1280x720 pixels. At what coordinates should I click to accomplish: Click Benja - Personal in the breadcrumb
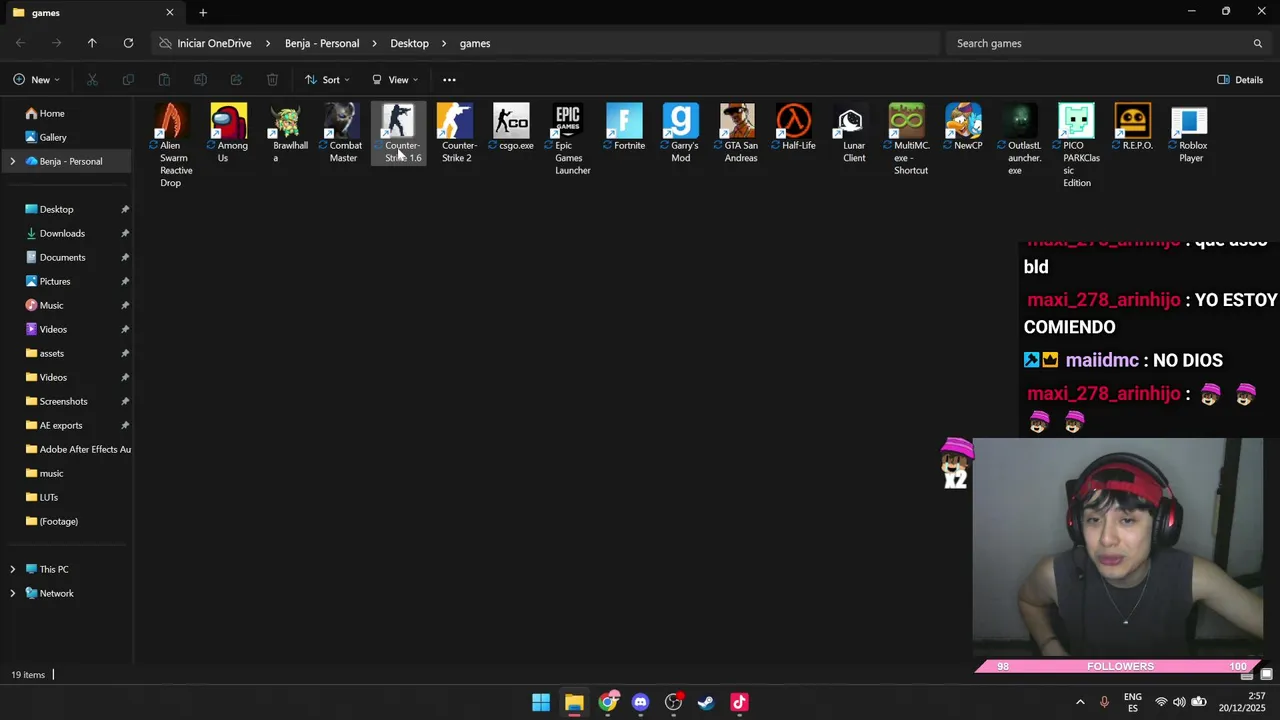[322, 43]
